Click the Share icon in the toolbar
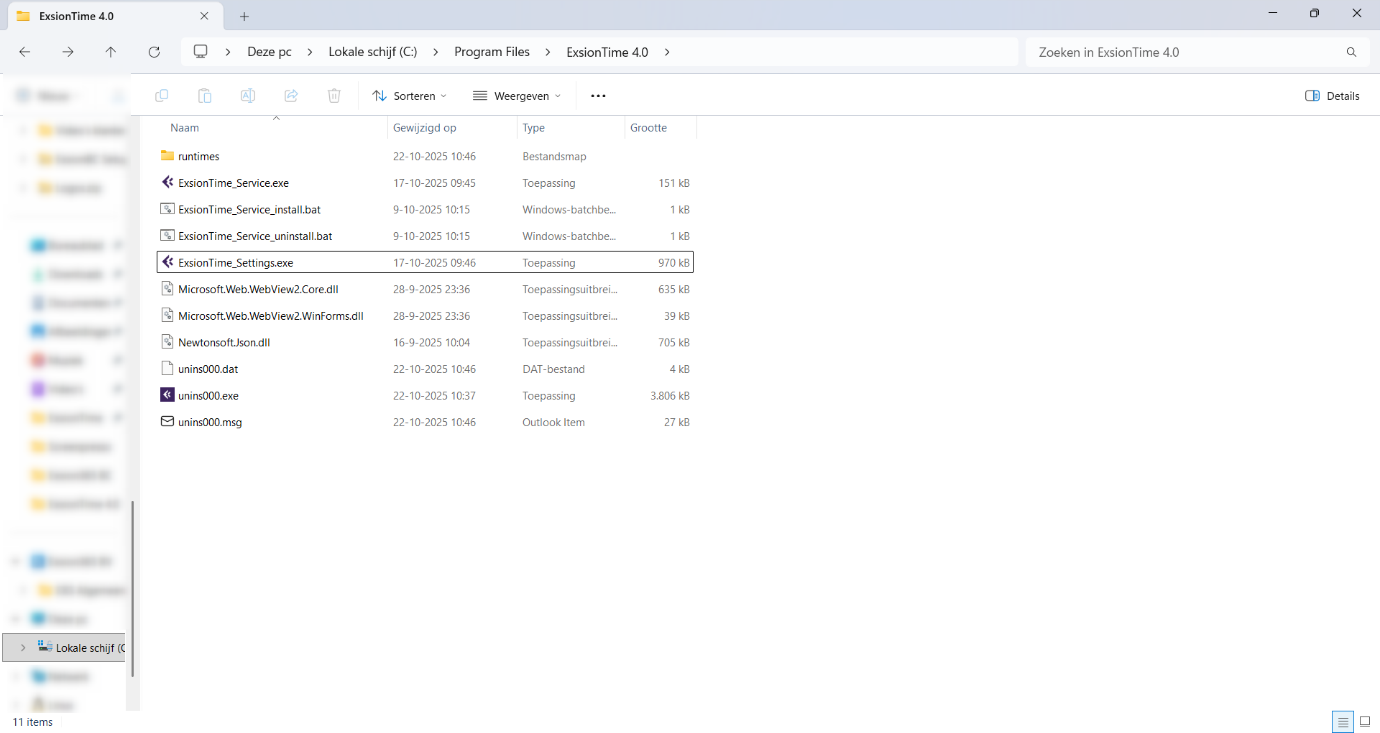 [291, 96]
